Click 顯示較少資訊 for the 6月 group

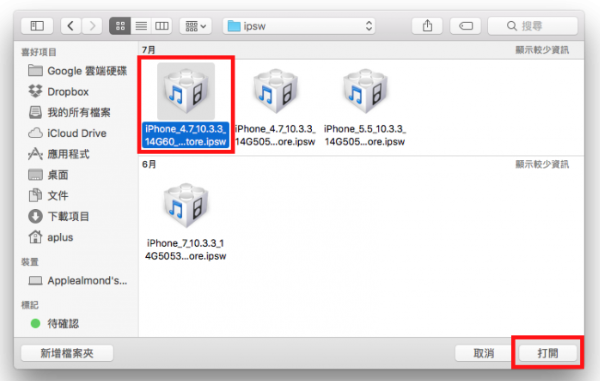coord(542,164)
